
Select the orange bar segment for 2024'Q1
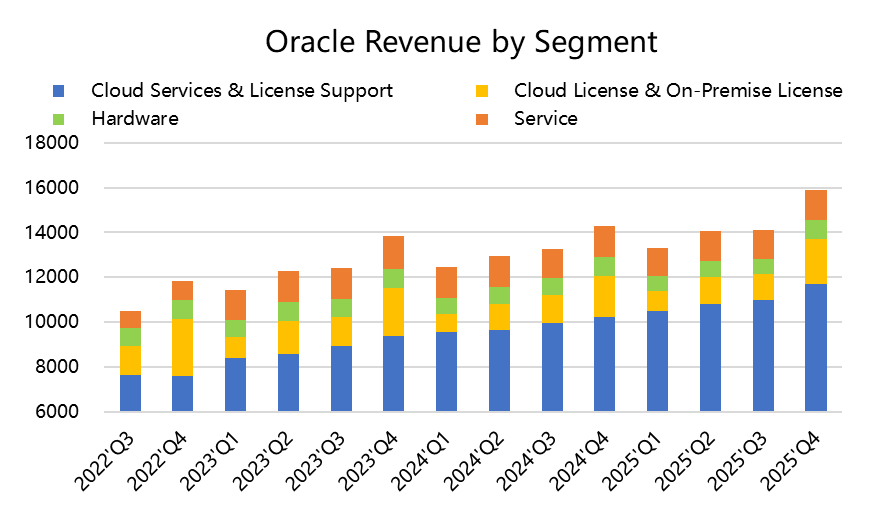point(447,283)
